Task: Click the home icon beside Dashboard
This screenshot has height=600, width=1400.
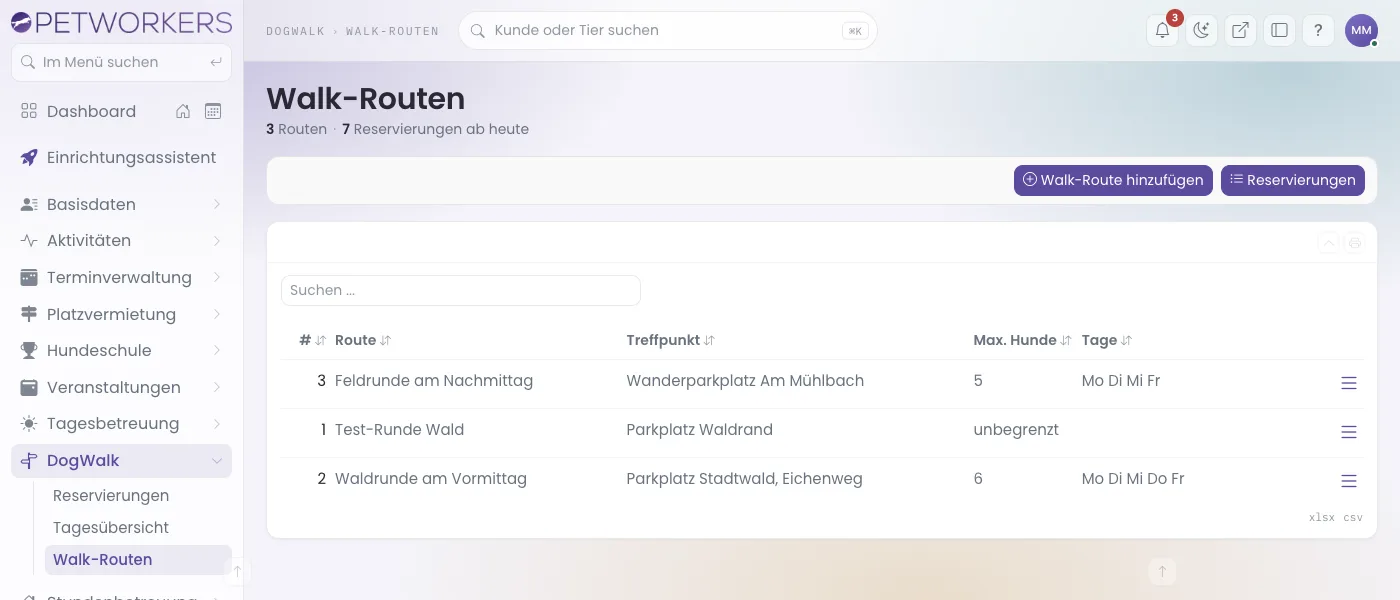Action: point(183,111)
